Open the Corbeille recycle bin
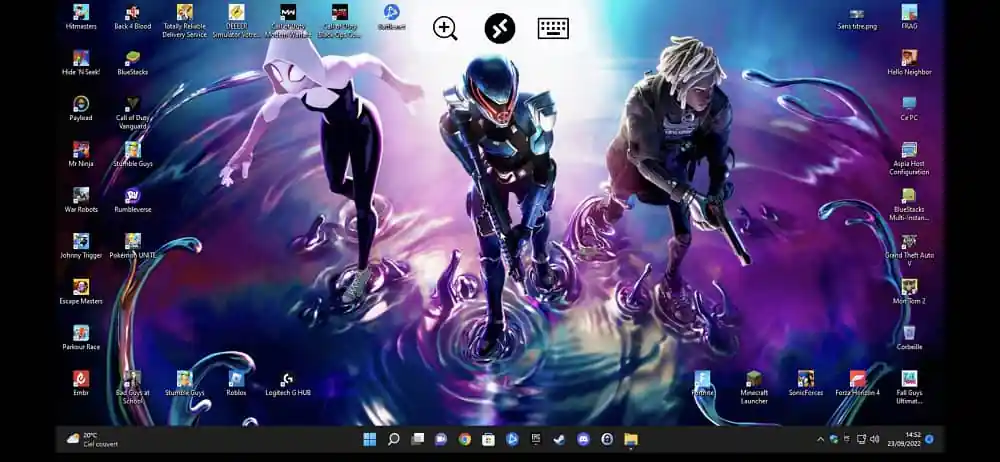 [x=909, y=338]
